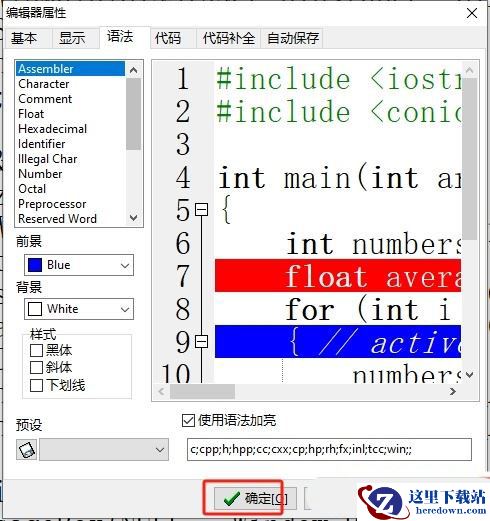Enable the 黑体 bold style checkbox
Image resolution: width=490 pixels, height=521 pixels.
[x=36, y=350]
